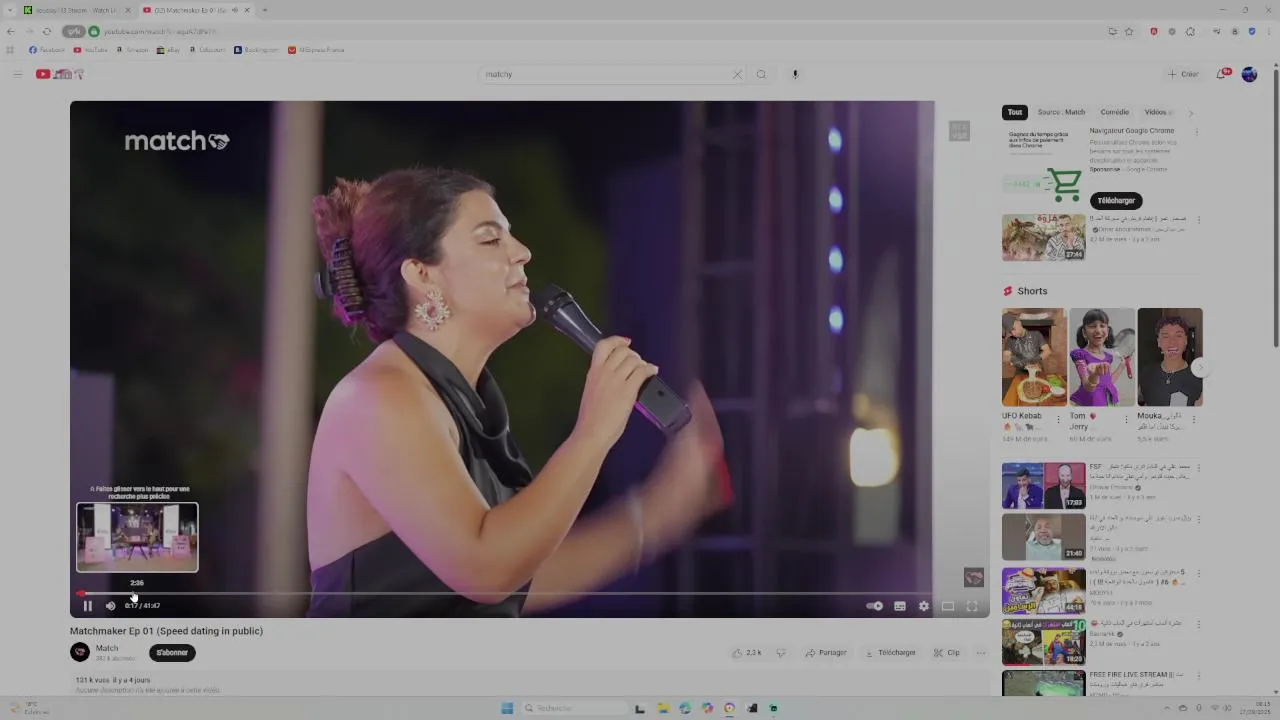The width and height of the screenshot is (1280, 720).
Task: Download video via Télécharger under player
Action: [x=891, y=653]
